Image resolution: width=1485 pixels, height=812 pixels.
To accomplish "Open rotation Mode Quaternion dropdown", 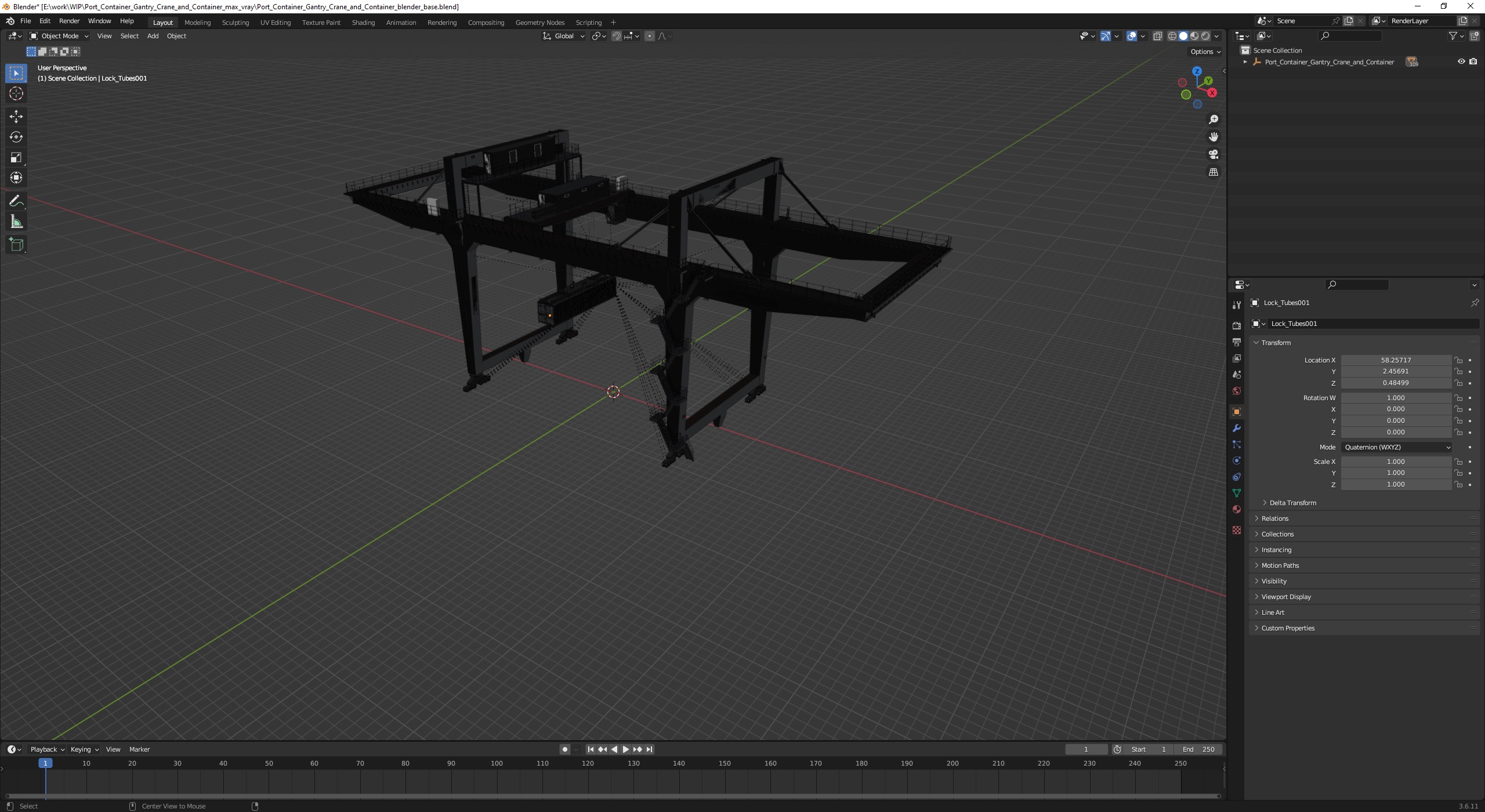I will (x=1397, y=447).
